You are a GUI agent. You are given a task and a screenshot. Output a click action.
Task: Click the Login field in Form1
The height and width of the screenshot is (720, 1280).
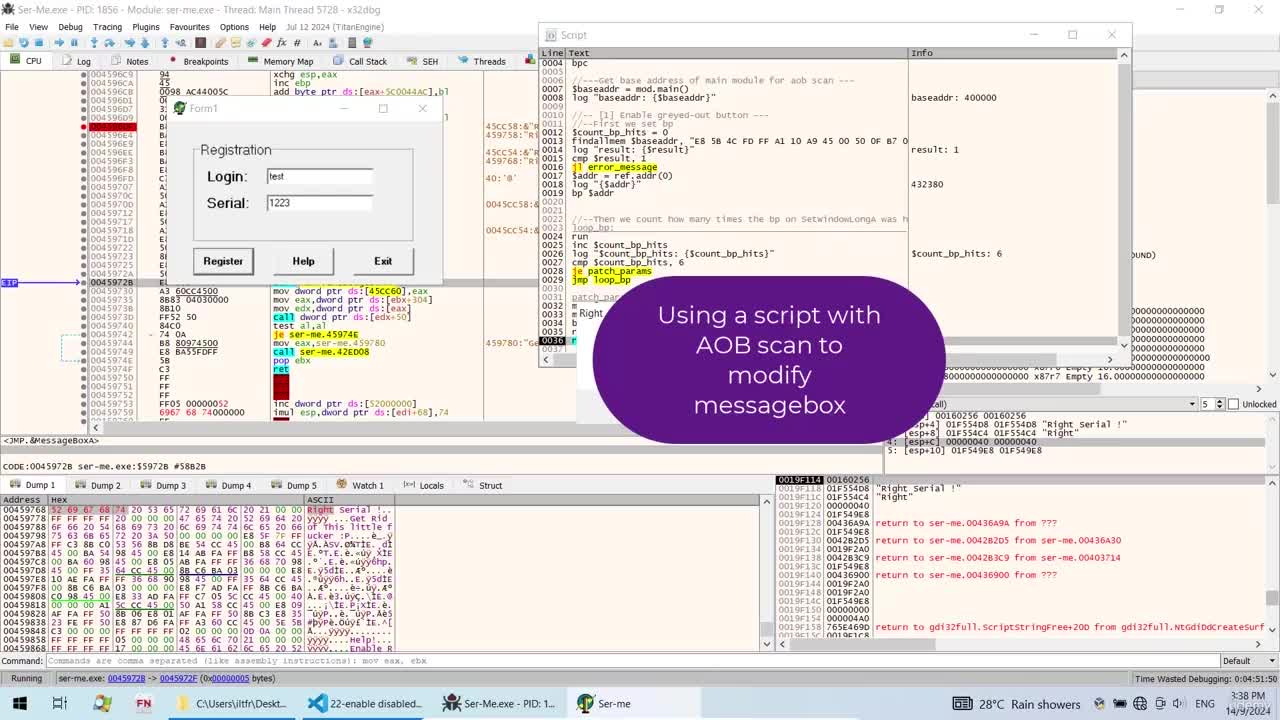(x=320, y=176)
